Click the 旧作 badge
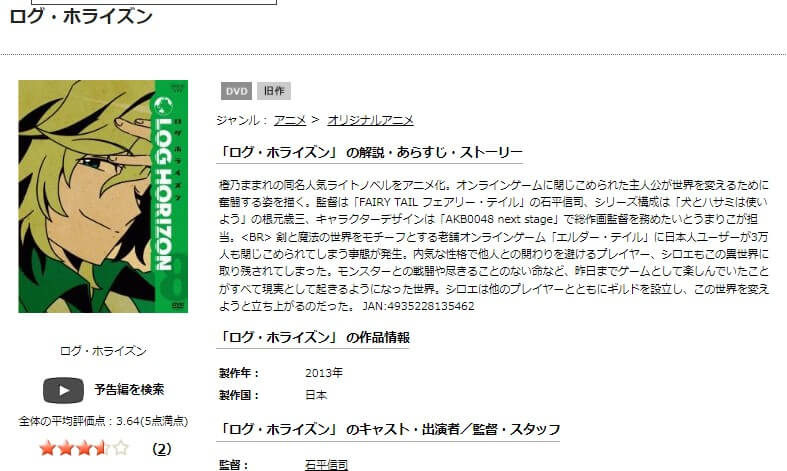The width and height of the screenshot is (787, 471). [274, 91]
